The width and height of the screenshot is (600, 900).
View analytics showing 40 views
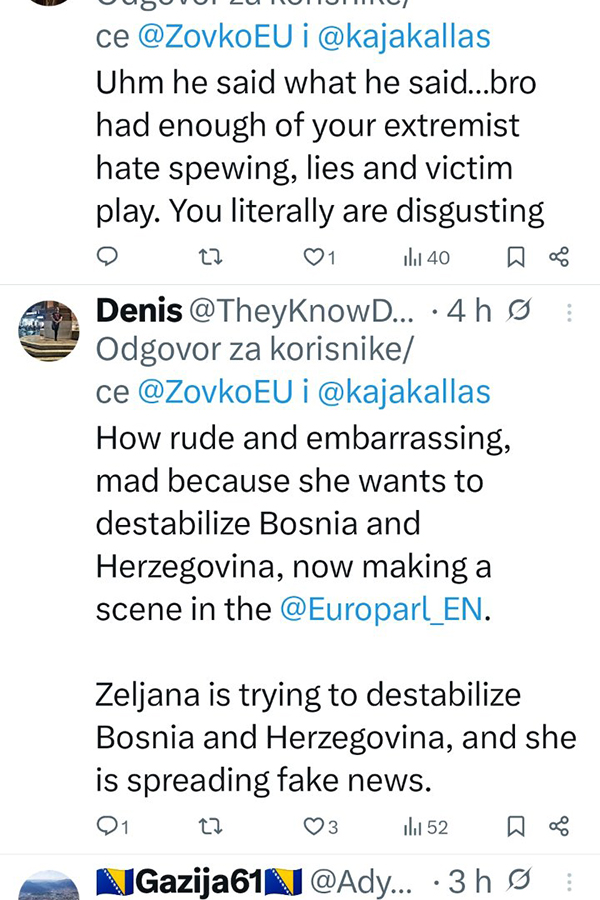(x=426, y=257)
